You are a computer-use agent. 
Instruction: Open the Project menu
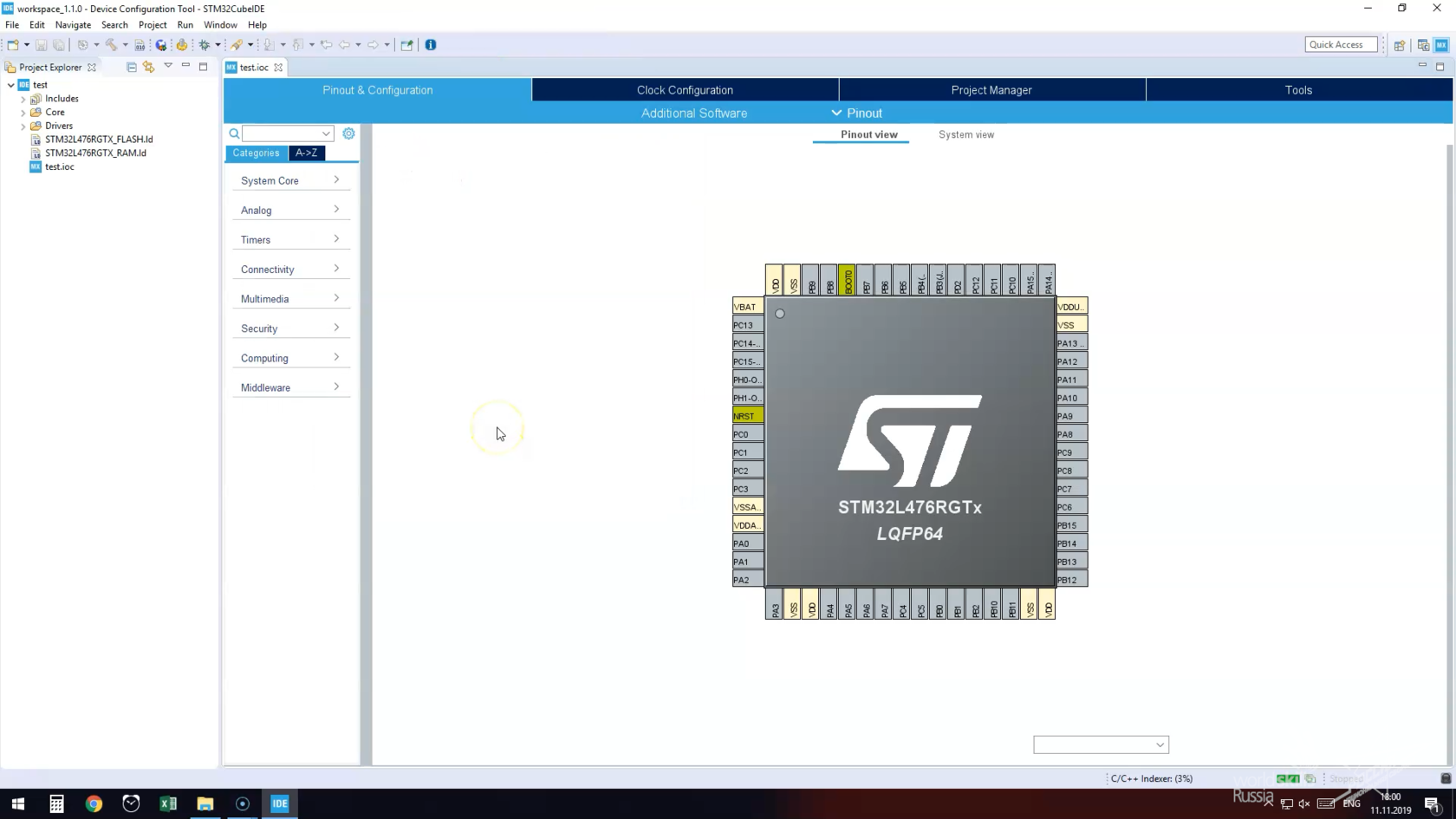pos(153,25)
